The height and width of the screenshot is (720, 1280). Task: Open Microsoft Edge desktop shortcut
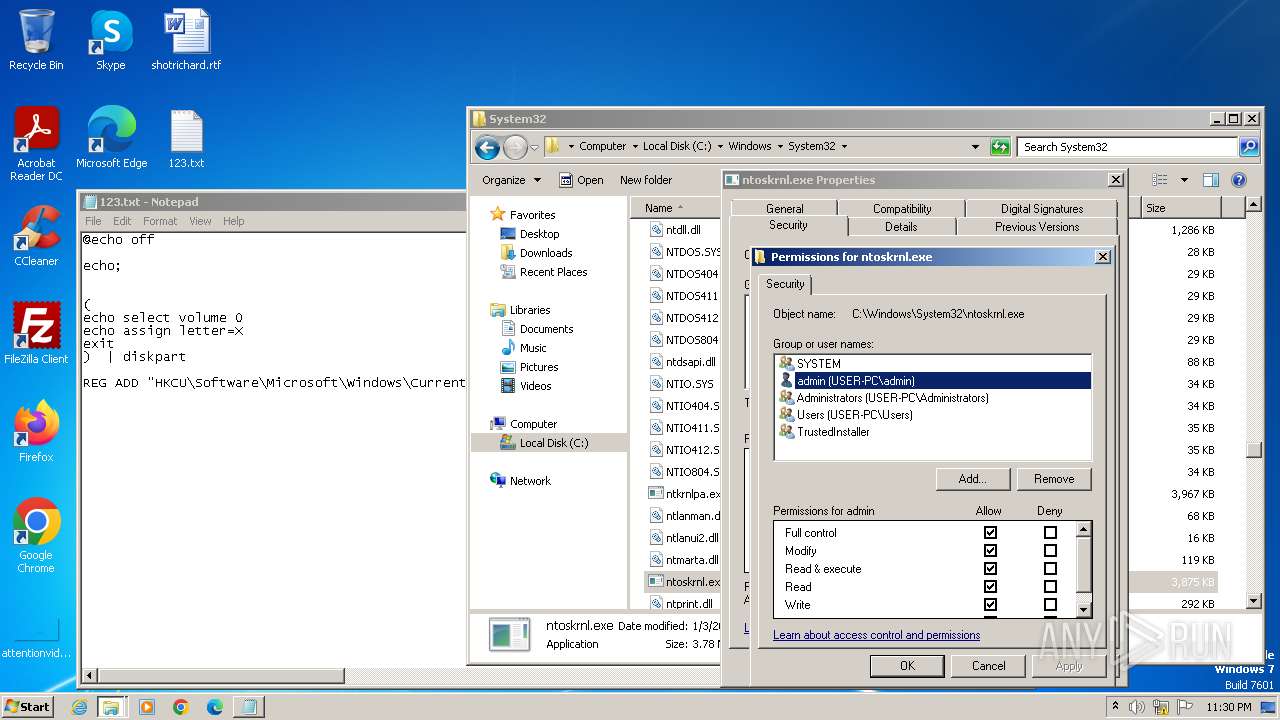[x=111, y=138]
